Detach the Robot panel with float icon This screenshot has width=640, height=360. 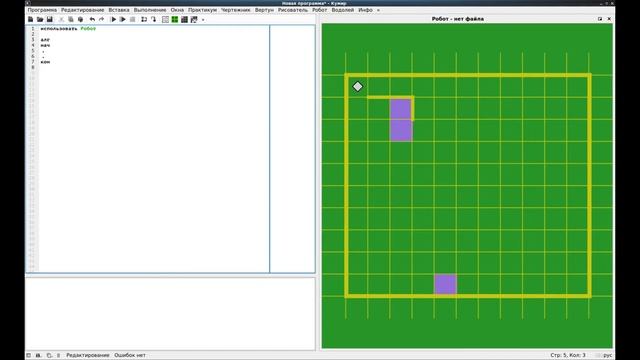coord(600,19)
